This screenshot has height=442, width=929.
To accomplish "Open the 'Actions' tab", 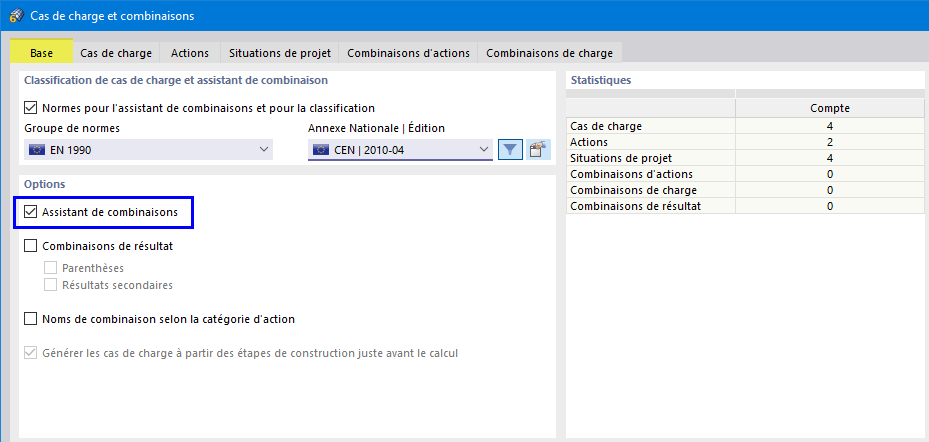I will pyautogui.click(x=190, y=53).
